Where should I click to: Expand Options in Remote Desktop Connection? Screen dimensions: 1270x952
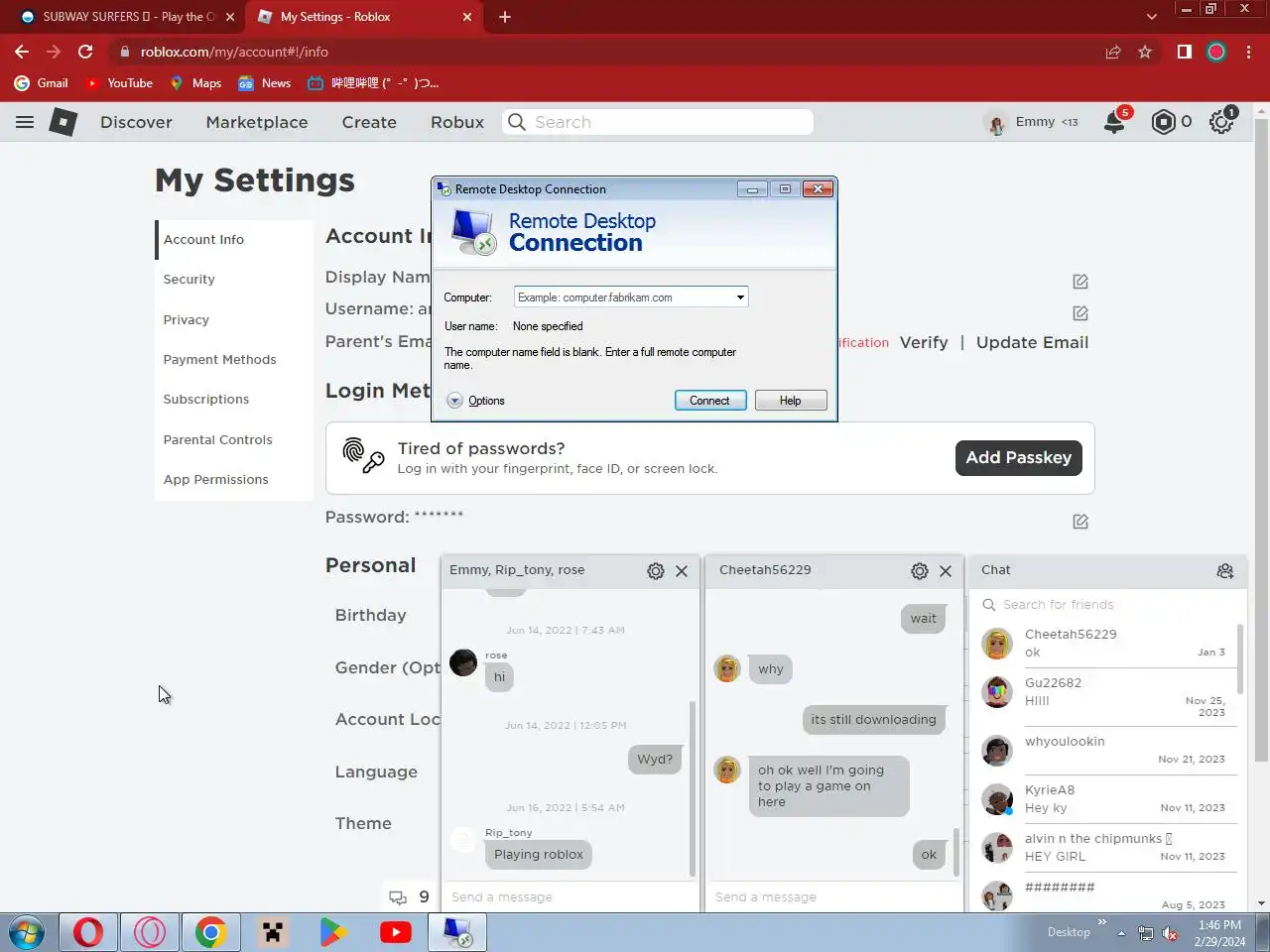475,401
